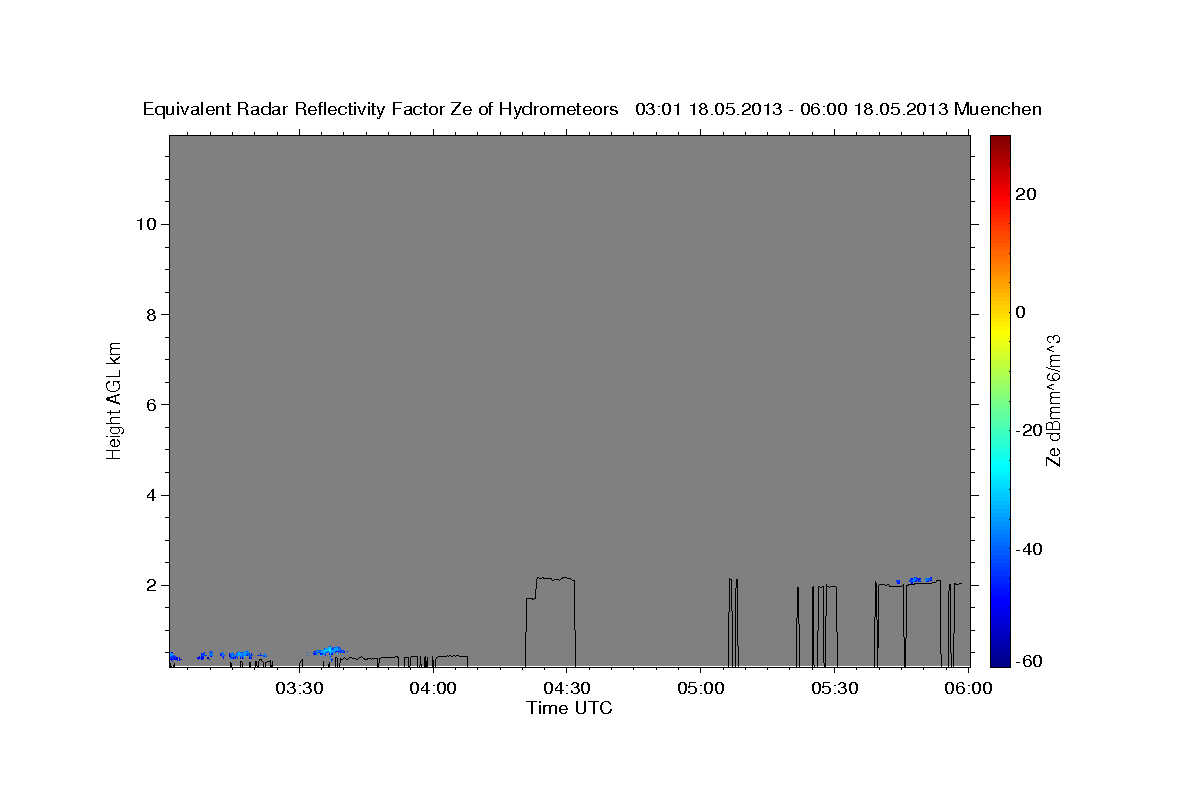Click the dark blue bottom of the colorbar
Screen dimensions: 1200x800
[x=998, y=655]
